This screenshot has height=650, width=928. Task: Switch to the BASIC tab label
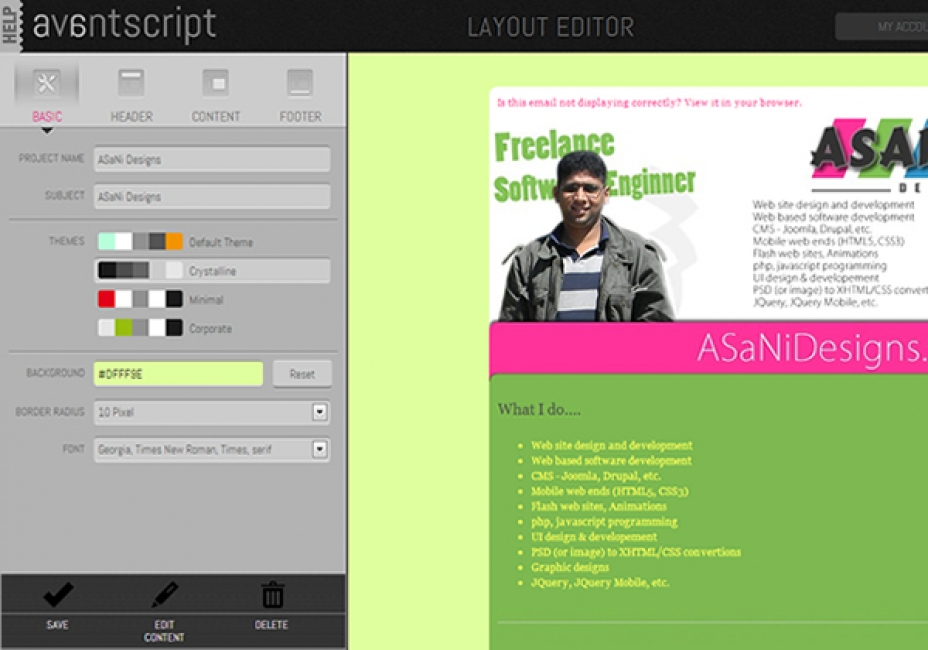47,117
